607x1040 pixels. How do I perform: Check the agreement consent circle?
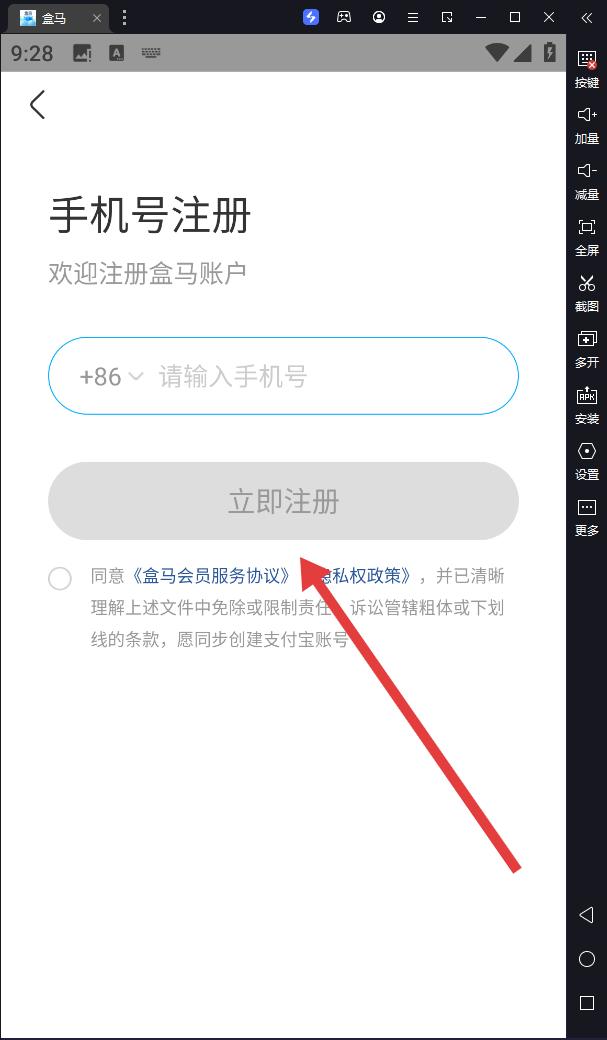click(60, 578)
